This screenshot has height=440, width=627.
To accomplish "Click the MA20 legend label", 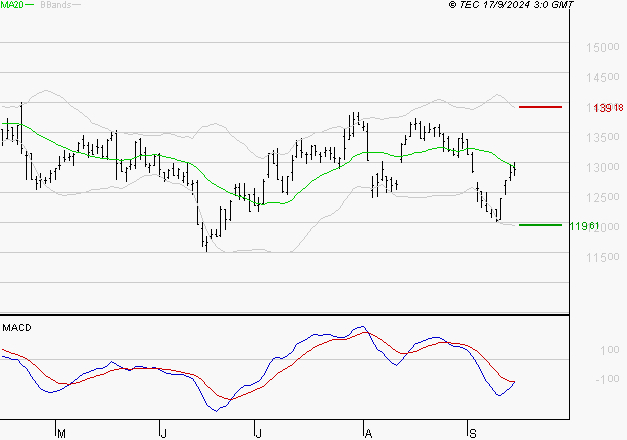I will pyautogui.click(x=12, y=5).
